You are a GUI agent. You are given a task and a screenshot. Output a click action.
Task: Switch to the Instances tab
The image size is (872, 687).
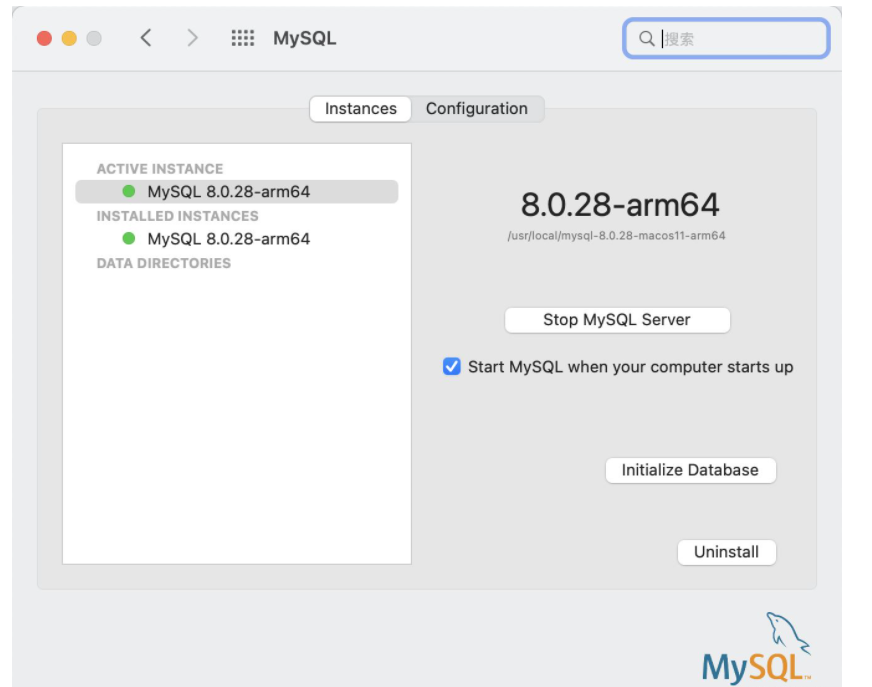(x=360, y=108)
